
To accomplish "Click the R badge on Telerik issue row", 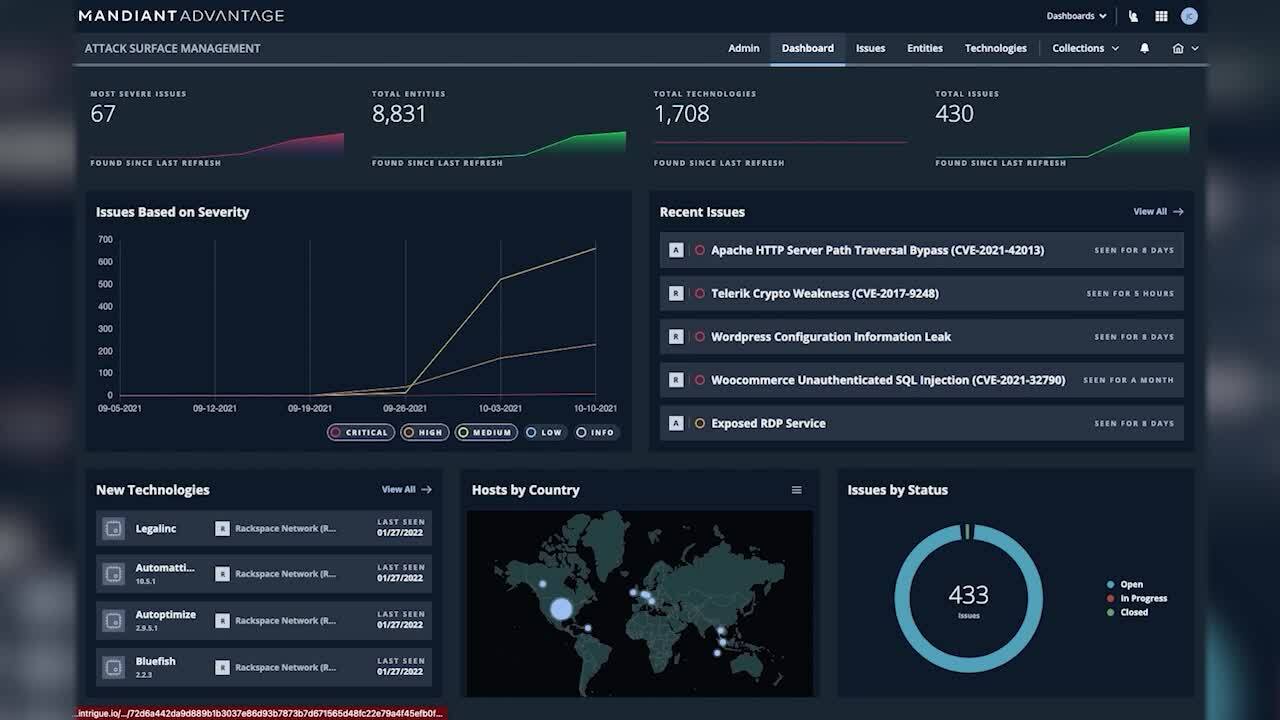I will tap(676, 293).
